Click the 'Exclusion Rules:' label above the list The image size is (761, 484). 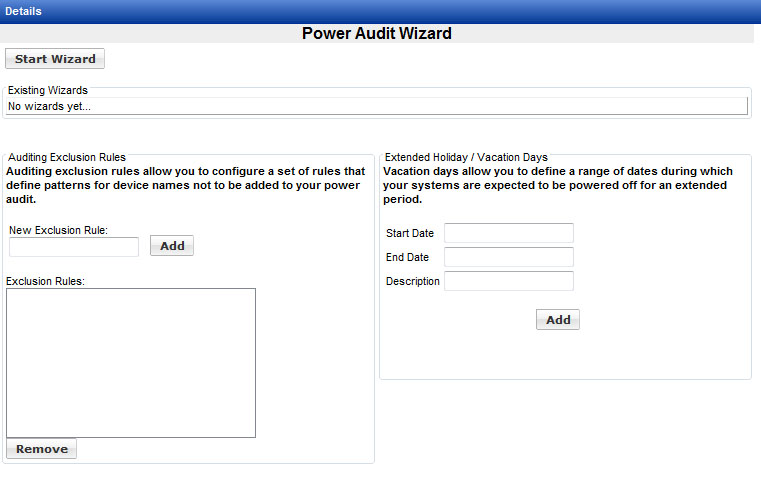(46, 281)
